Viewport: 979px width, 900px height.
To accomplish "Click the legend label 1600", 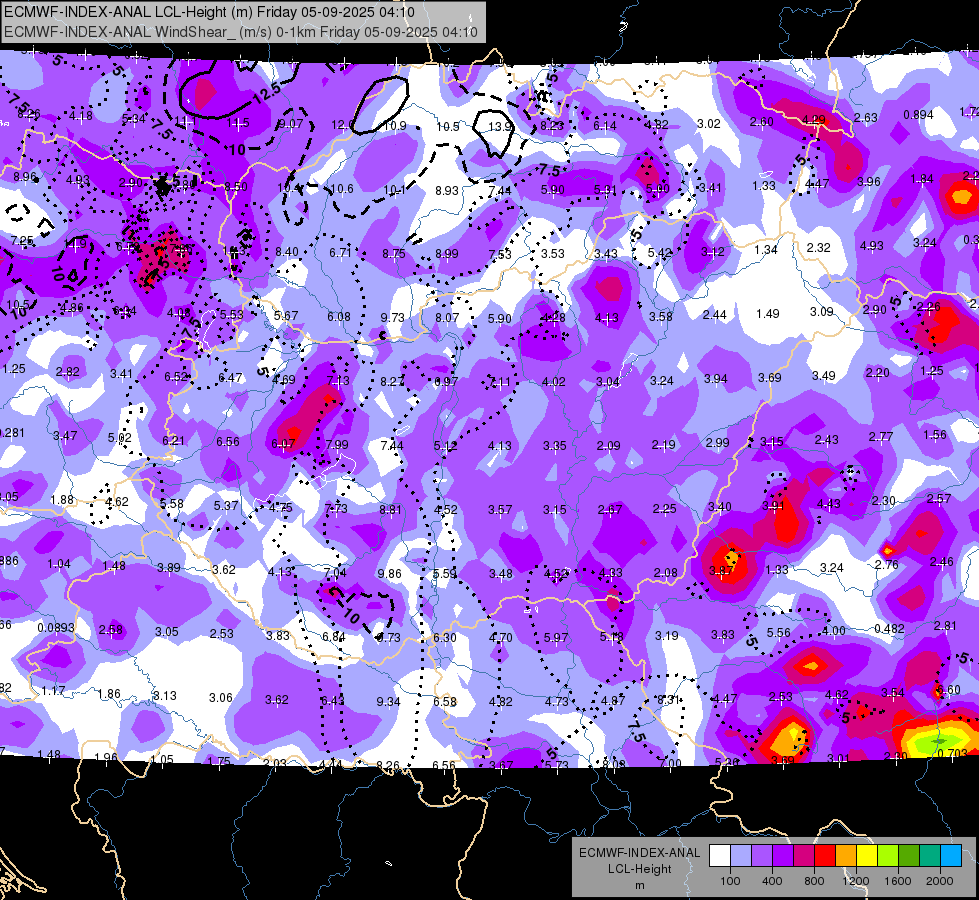I will click(897, 881).
